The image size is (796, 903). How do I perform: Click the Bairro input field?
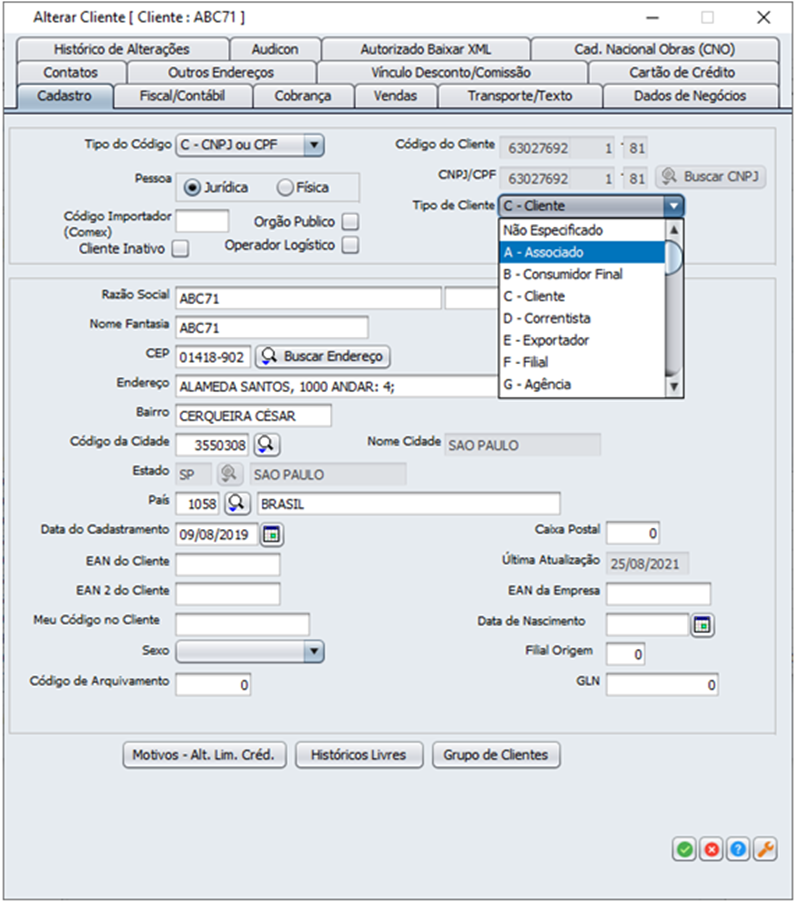[253, 416]
